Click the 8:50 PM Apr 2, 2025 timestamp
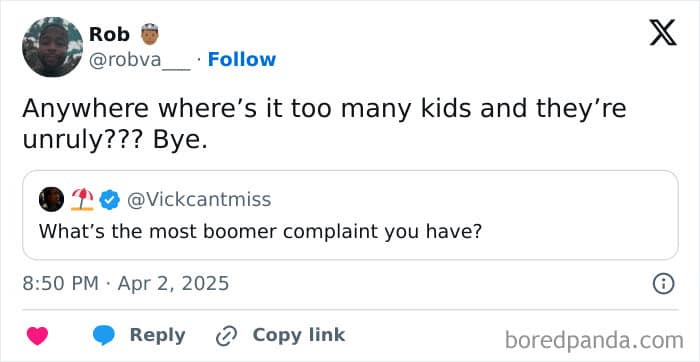 [x=125, y=283]
